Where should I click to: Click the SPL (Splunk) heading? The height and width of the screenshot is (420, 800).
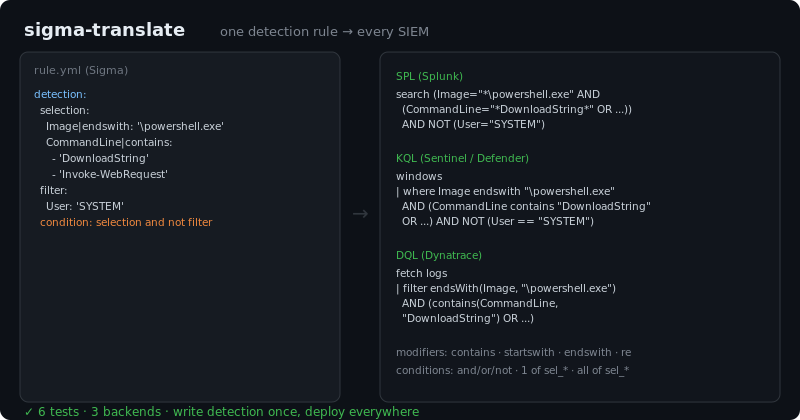430,77
